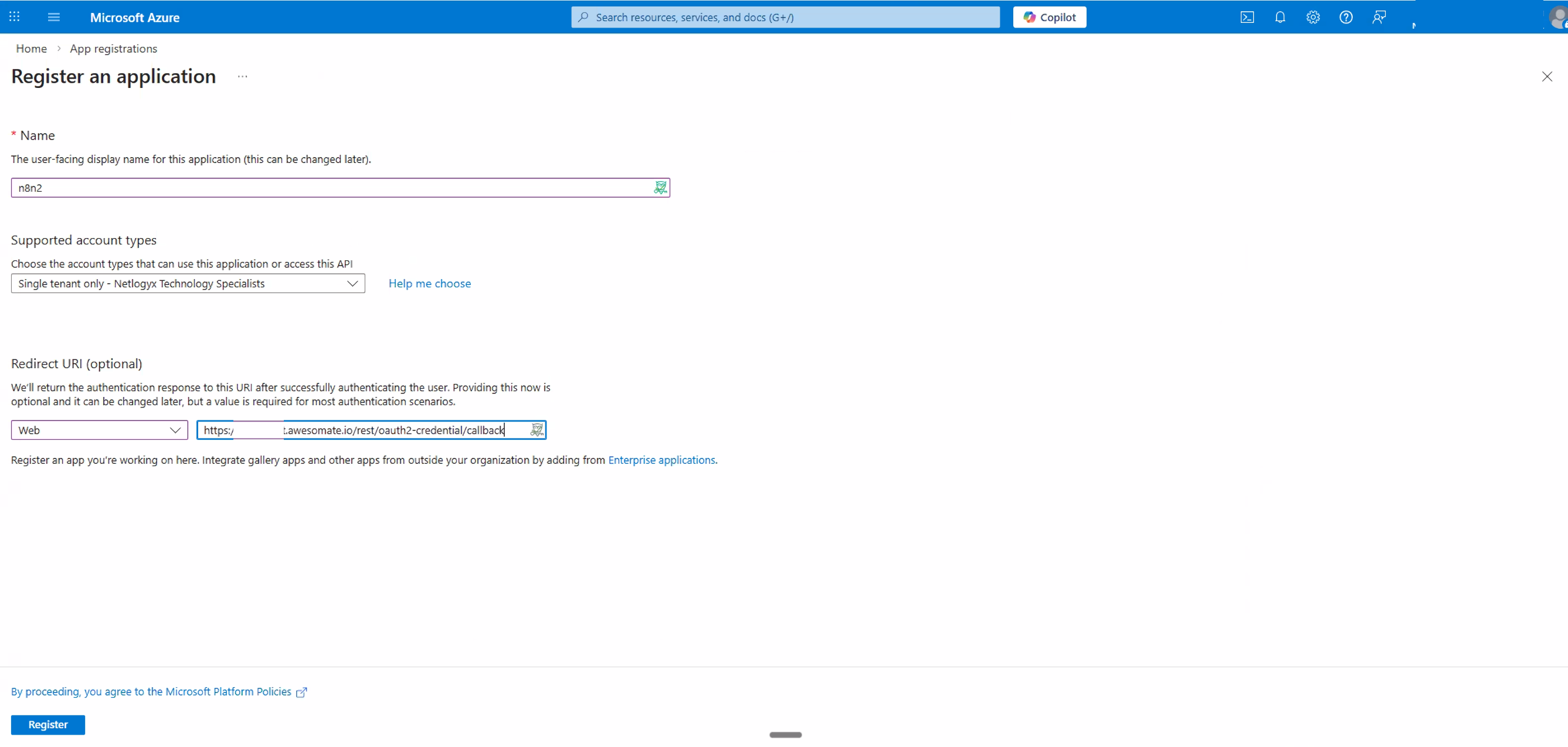Open the help question mark menu

tap(1346, 17)
